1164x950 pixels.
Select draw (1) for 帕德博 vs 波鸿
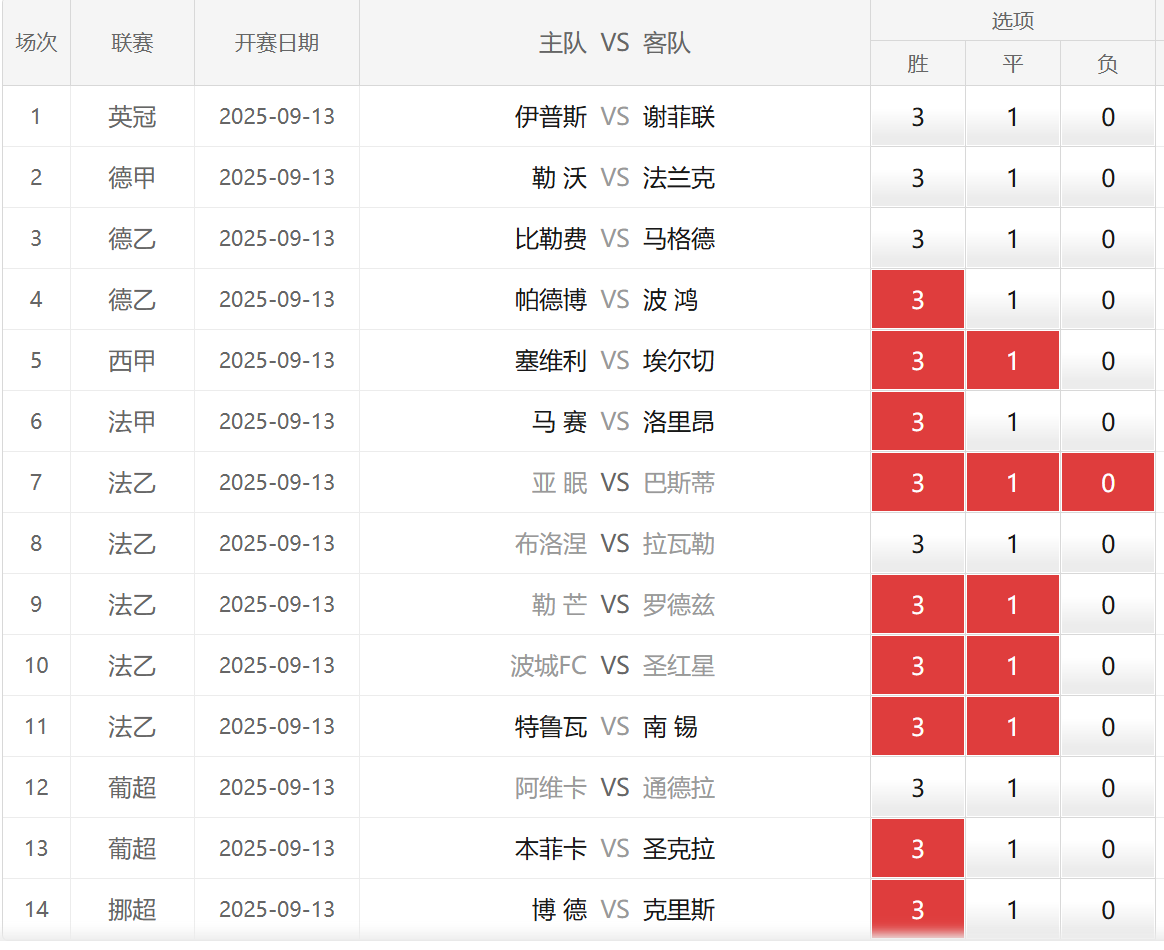pyautogui.click(x=1013, y=299)
